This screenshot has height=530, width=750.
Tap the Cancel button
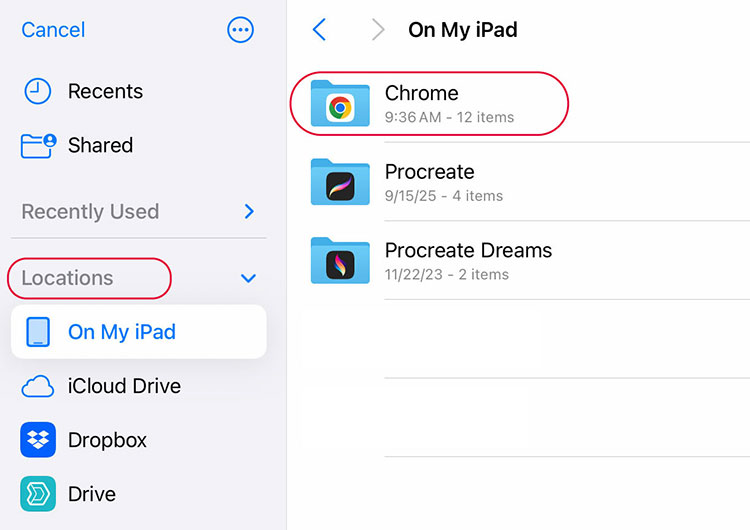53,30
